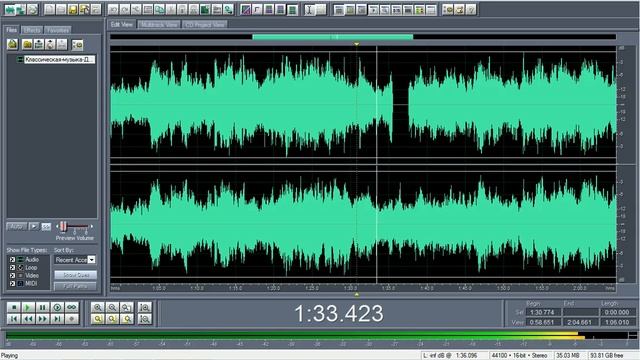640x360 pixels.
Task: Click the empty Sel End field
Action: tap(580, 312)
